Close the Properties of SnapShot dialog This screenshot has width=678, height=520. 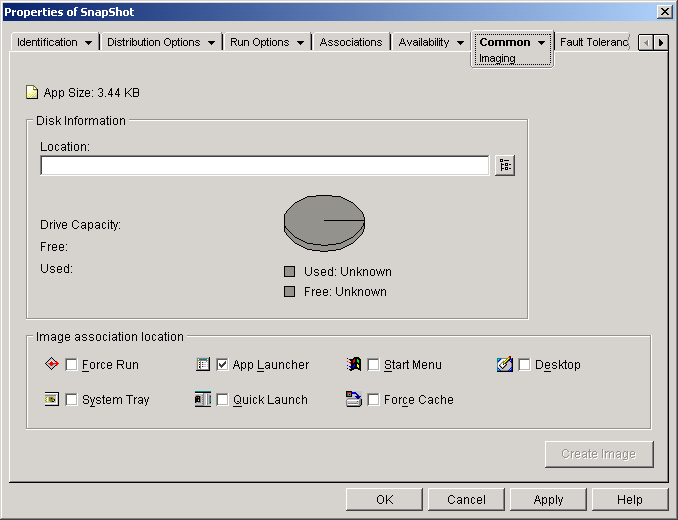click(x=664, y=12)
